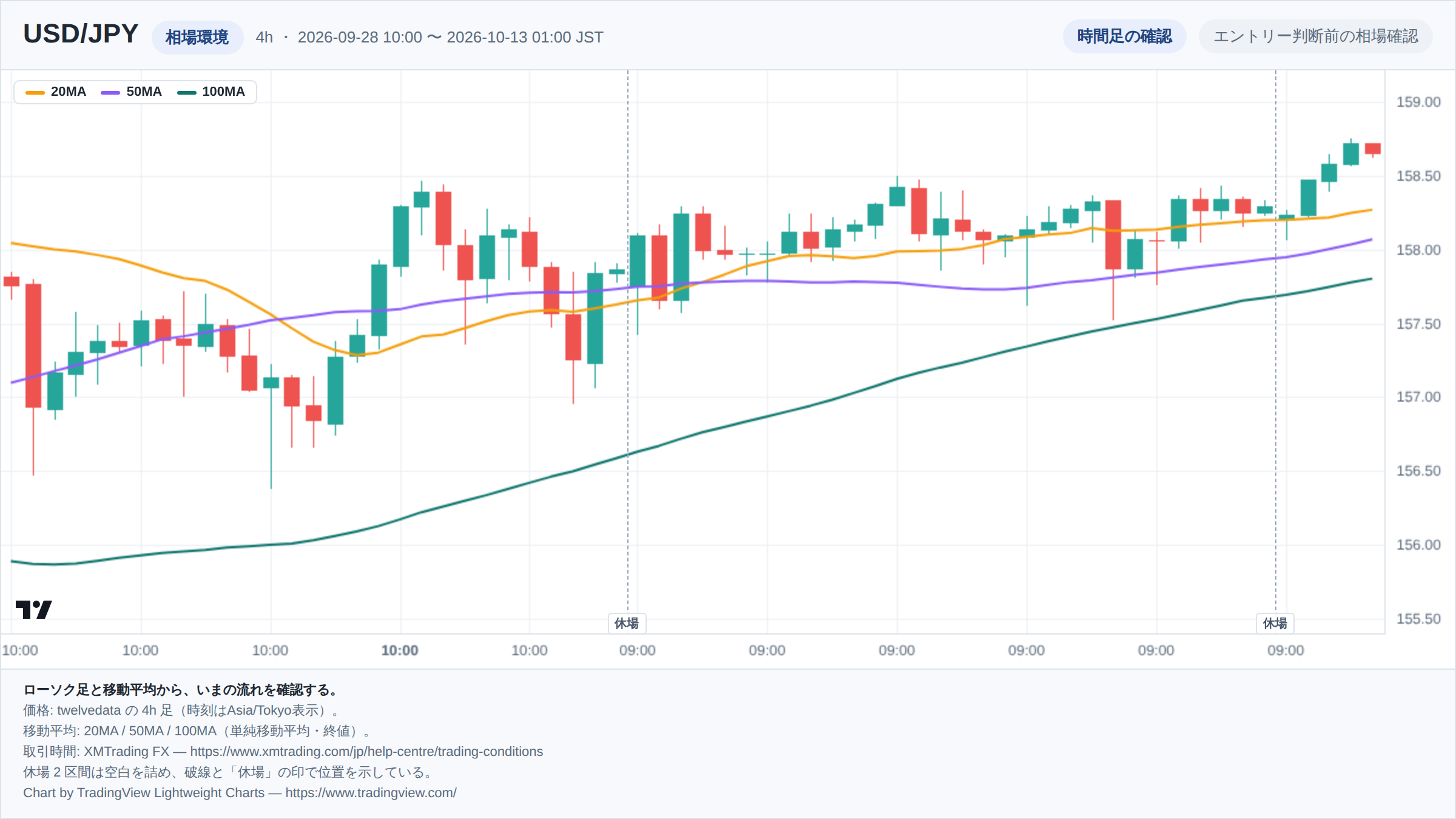Click the 158.50 price axis label

click(1418, 176)
